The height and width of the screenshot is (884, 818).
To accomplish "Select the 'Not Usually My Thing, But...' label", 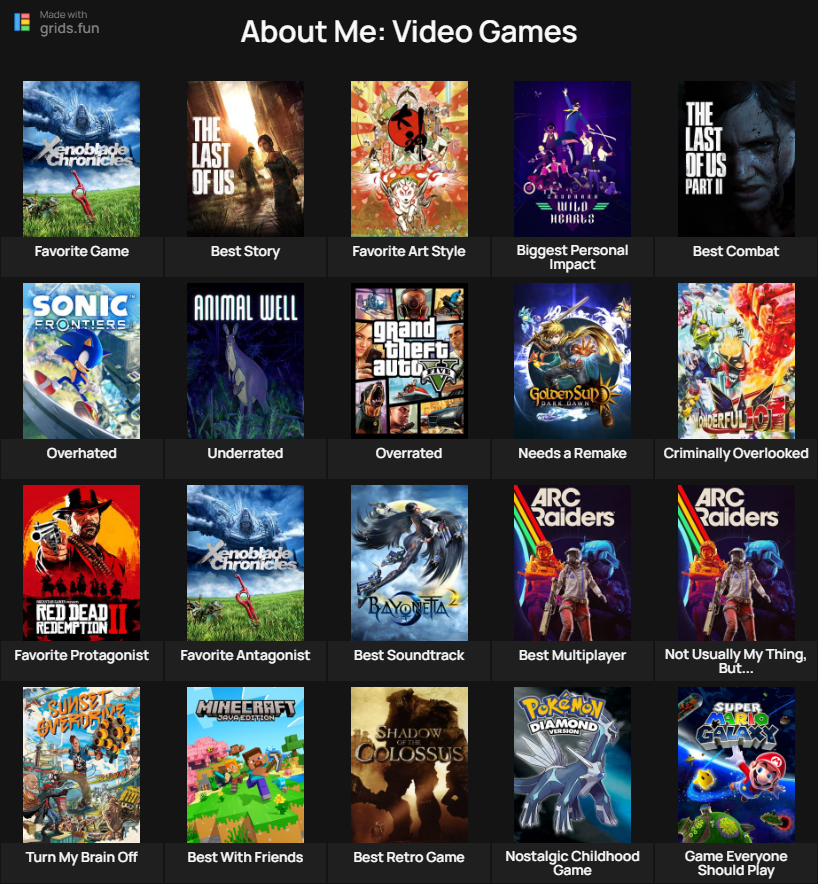I will click(736, 661).
